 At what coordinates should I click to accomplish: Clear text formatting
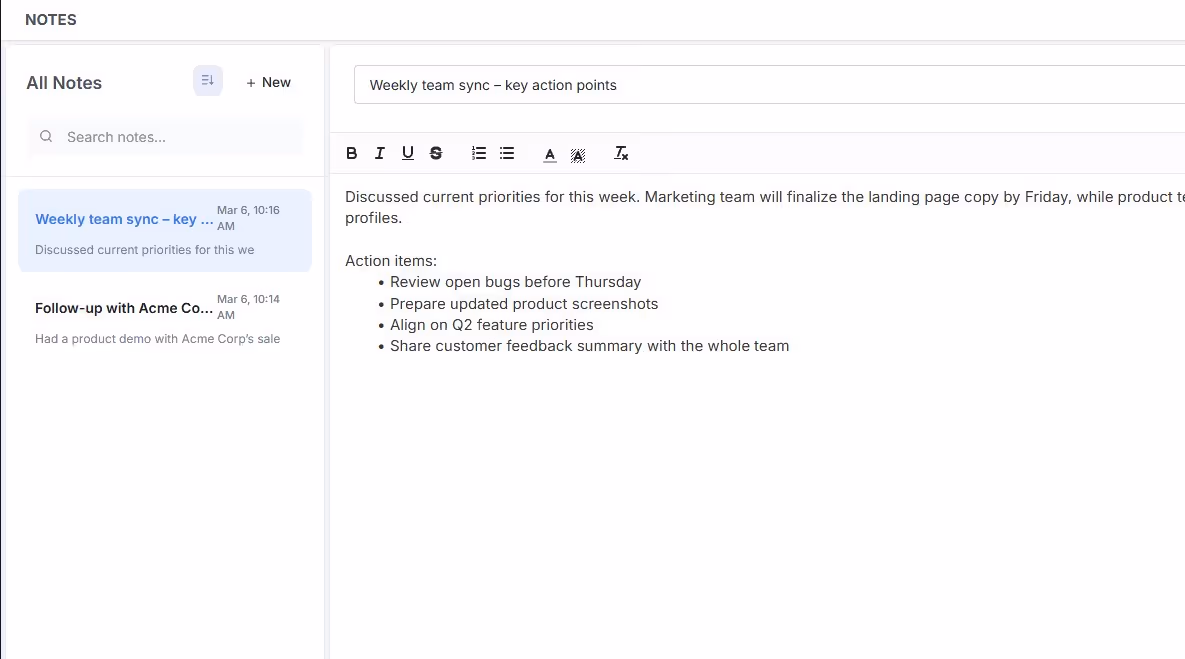coord(621,153)
